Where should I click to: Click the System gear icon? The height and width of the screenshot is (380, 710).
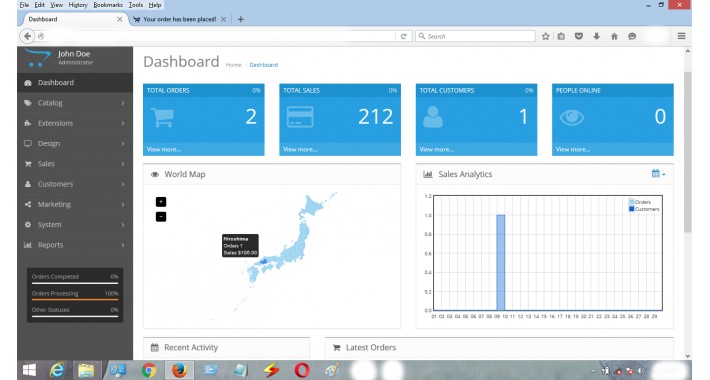(x=28, y=225)
